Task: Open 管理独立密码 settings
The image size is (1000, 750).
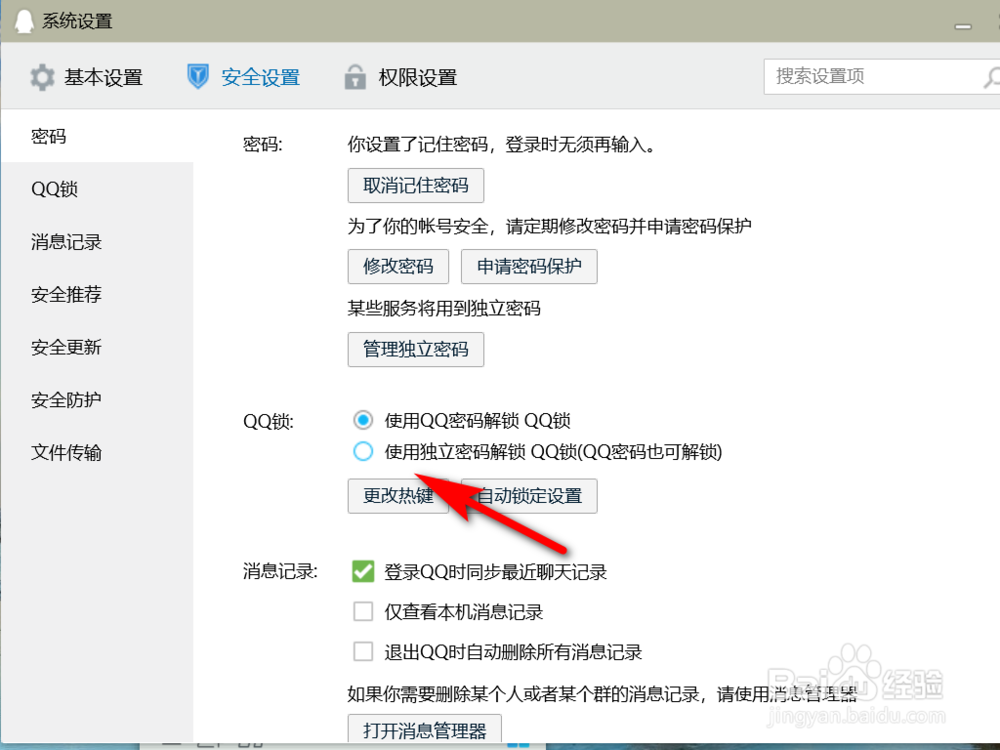Action: [415, 349]
